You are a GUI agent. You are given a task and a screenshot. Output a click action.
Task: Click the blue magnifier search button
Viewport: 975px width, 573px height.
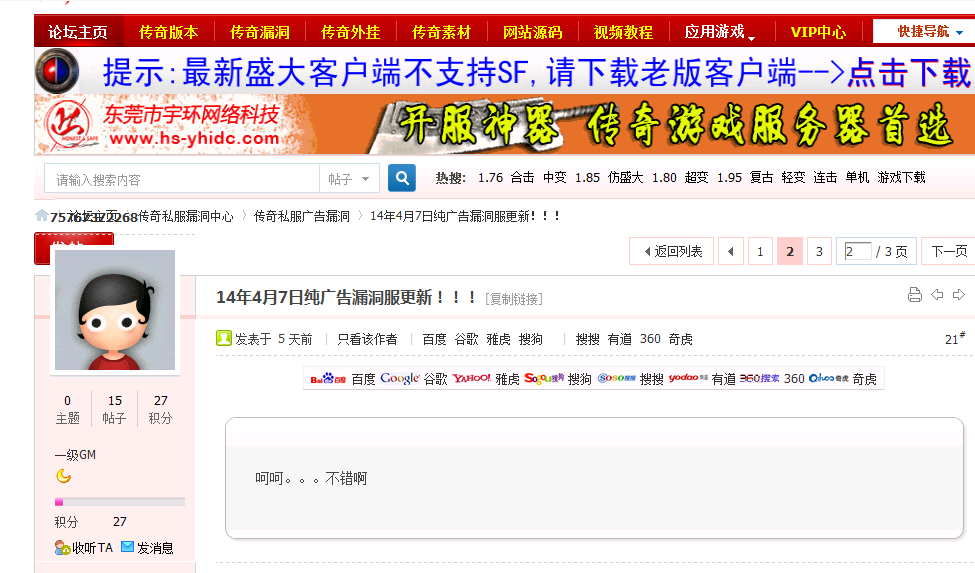coord(402,178)
